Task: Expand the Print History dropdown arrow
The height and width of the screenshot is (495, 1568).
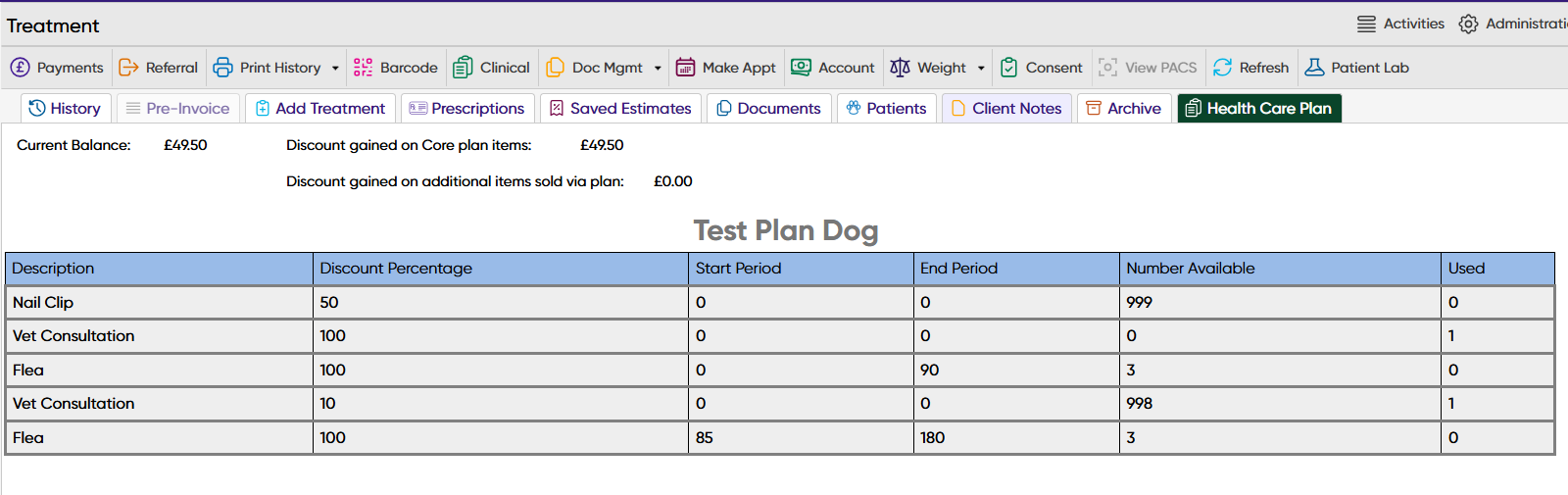Action: coord(335,69)
